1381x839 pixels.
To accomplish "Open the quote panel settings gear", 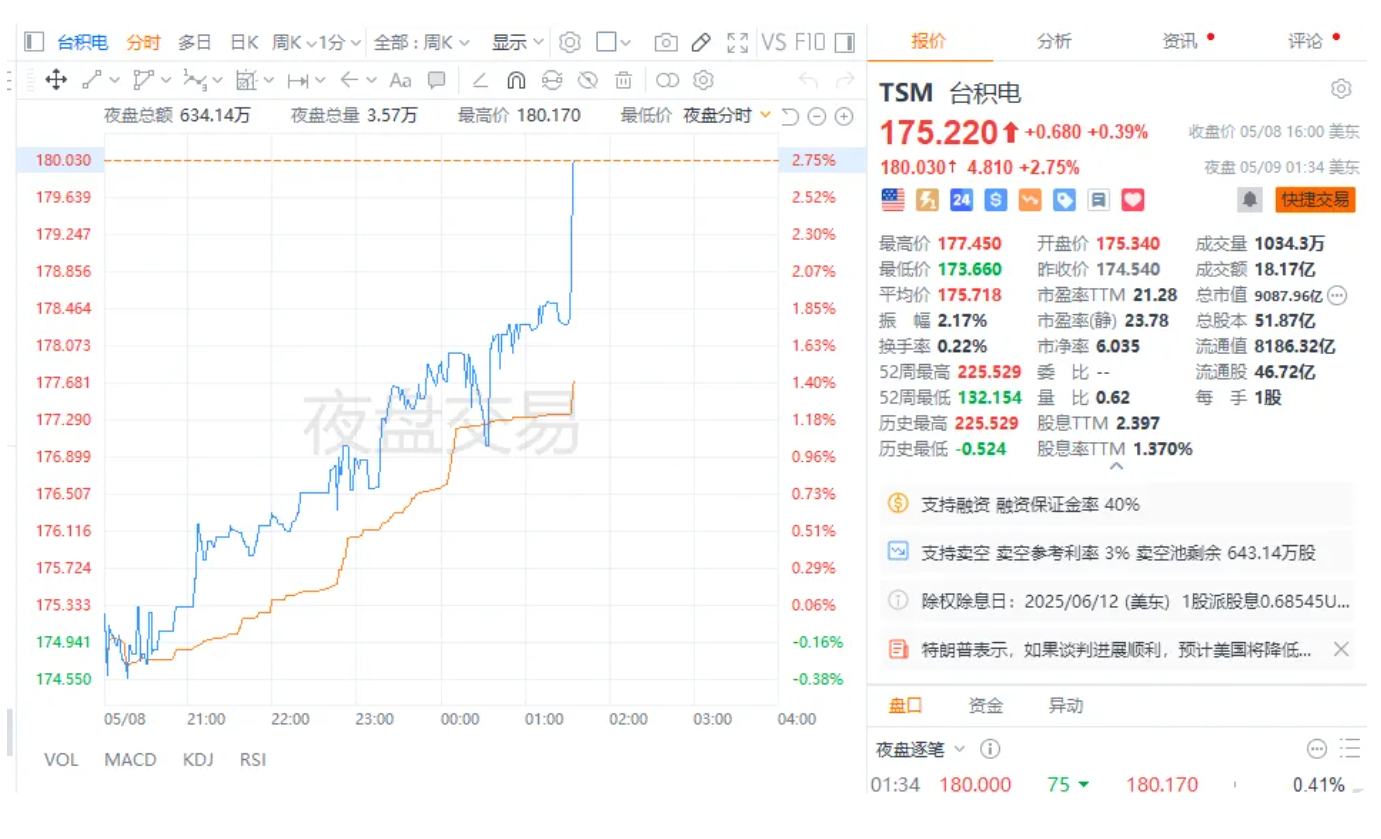I will click(x=1341, y=89).
